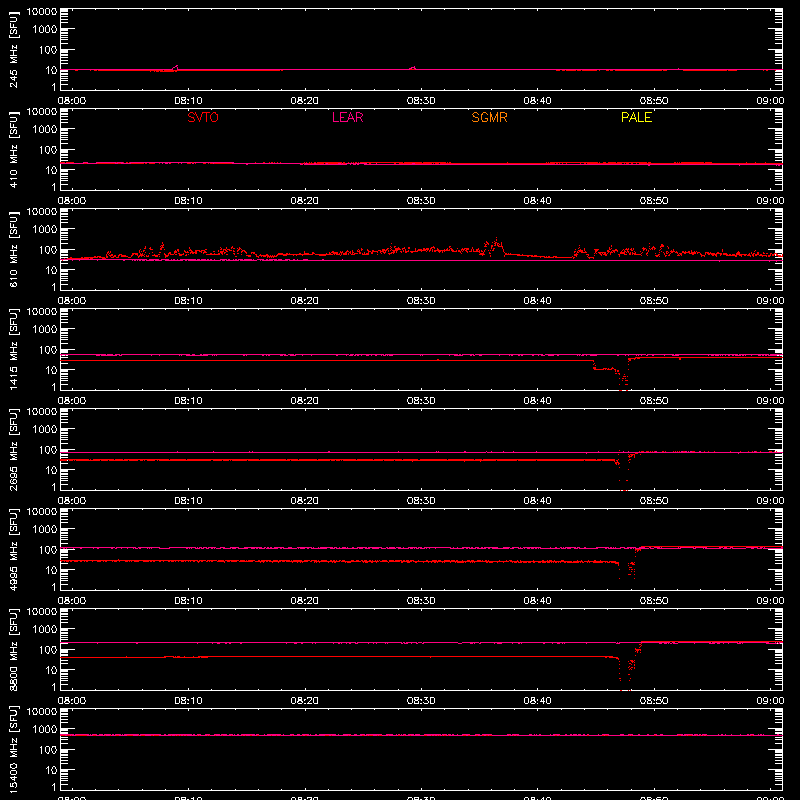Click 08:50 tick under 410 MHz panel

pos(654,201)
